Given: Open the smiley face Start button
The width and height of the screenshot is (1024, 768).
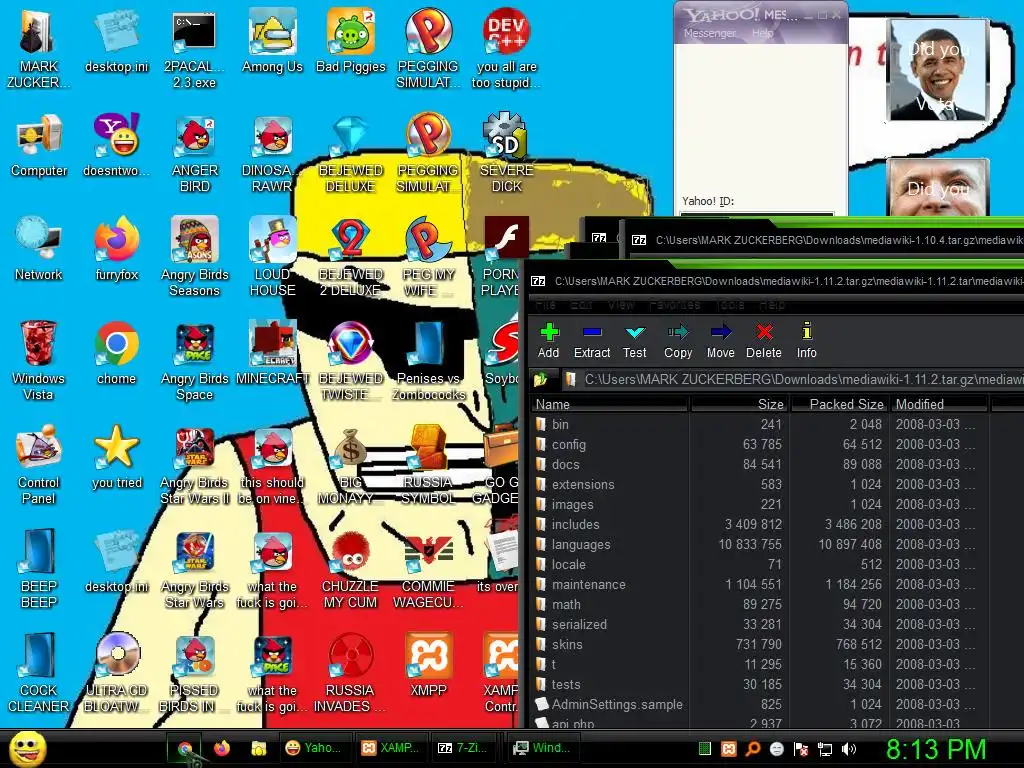Looking at the screenshot, I should 28,749.
